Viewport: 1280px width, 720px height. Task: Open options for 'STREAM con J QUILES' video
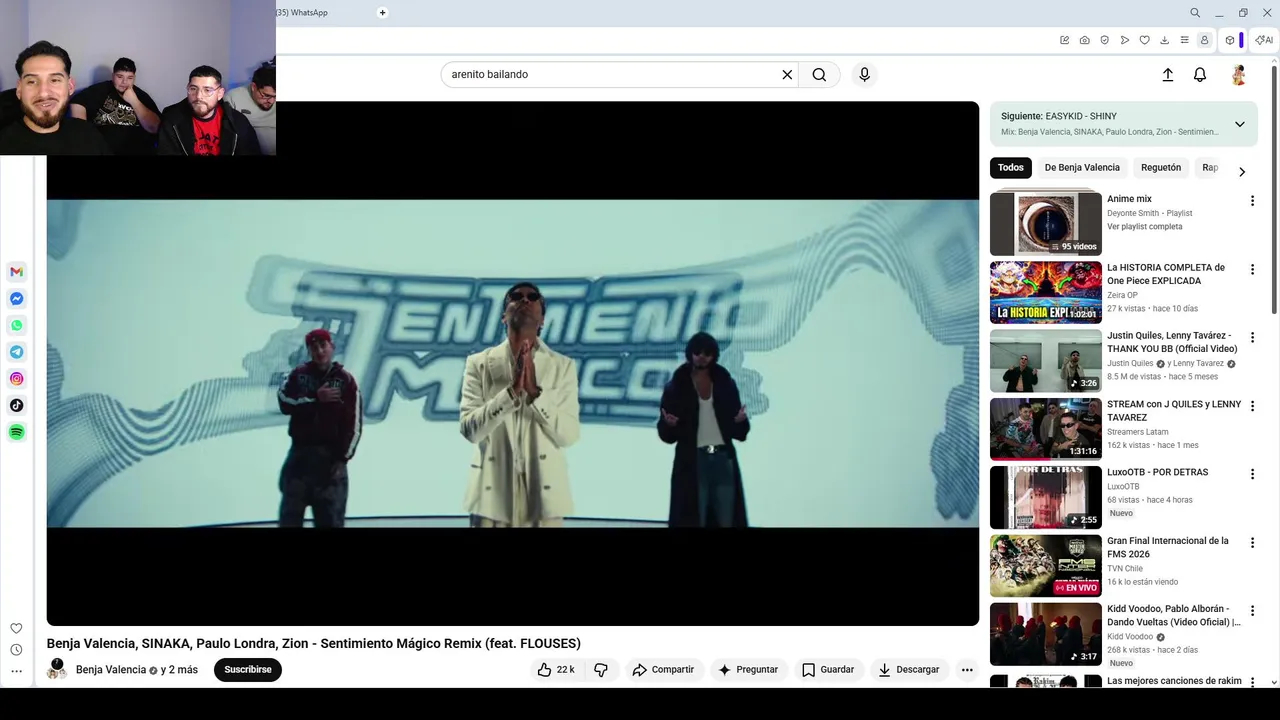(x=1252, y=406)
